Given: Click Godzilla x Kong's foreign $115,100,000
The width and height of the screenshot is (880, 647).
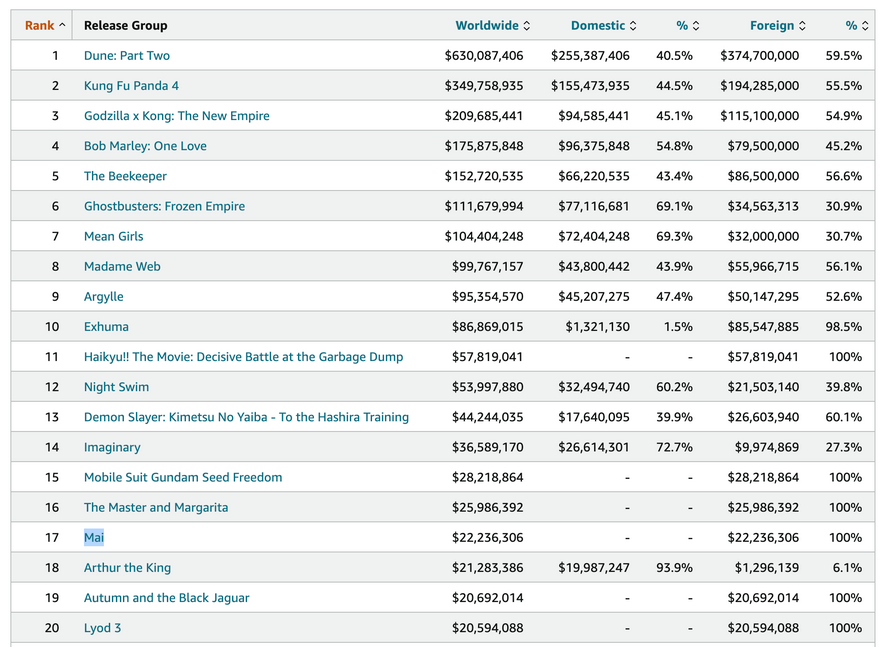Looking at the screenshot, I should 760,116.
